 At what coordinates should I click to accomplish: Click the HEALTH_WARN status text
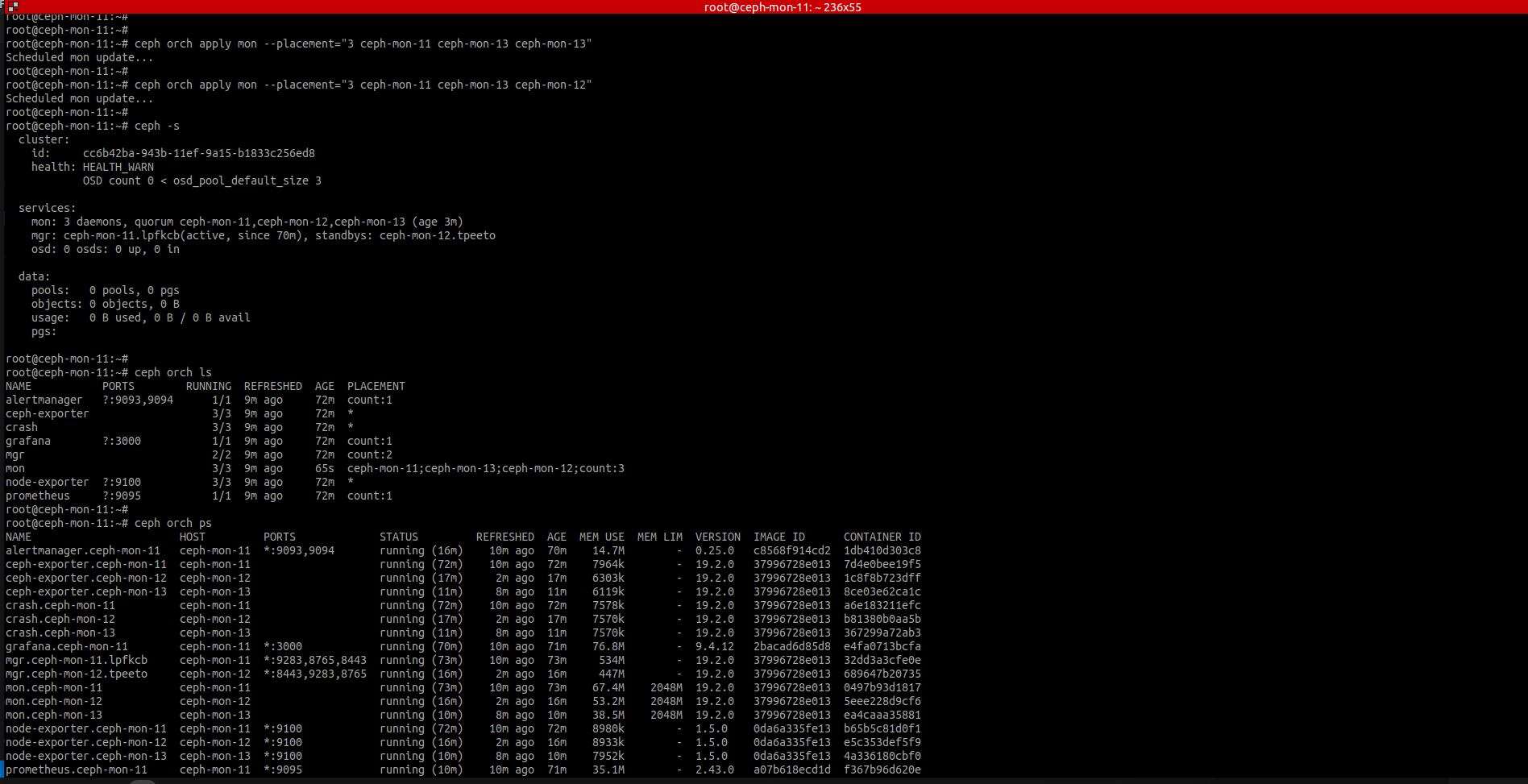pyautogui.click(x=118, y=167)
